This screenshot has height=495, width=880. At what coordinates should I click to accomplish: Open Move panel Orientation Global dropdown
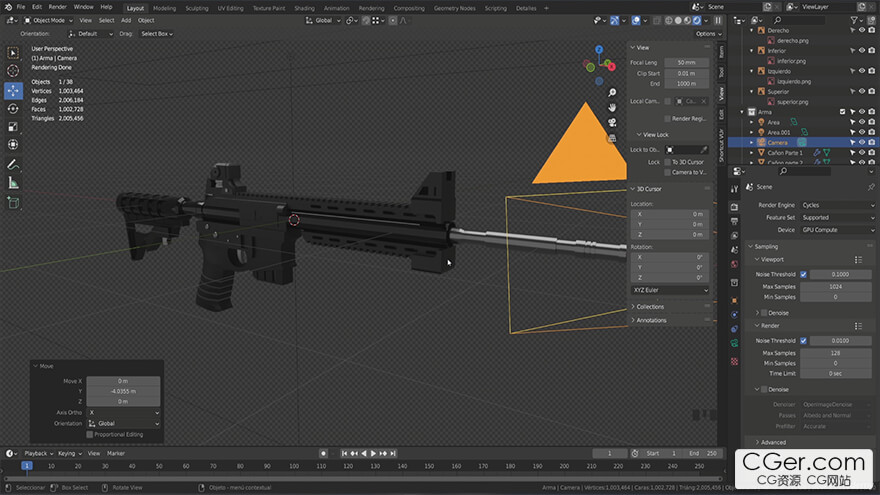[x=123, y=424]
